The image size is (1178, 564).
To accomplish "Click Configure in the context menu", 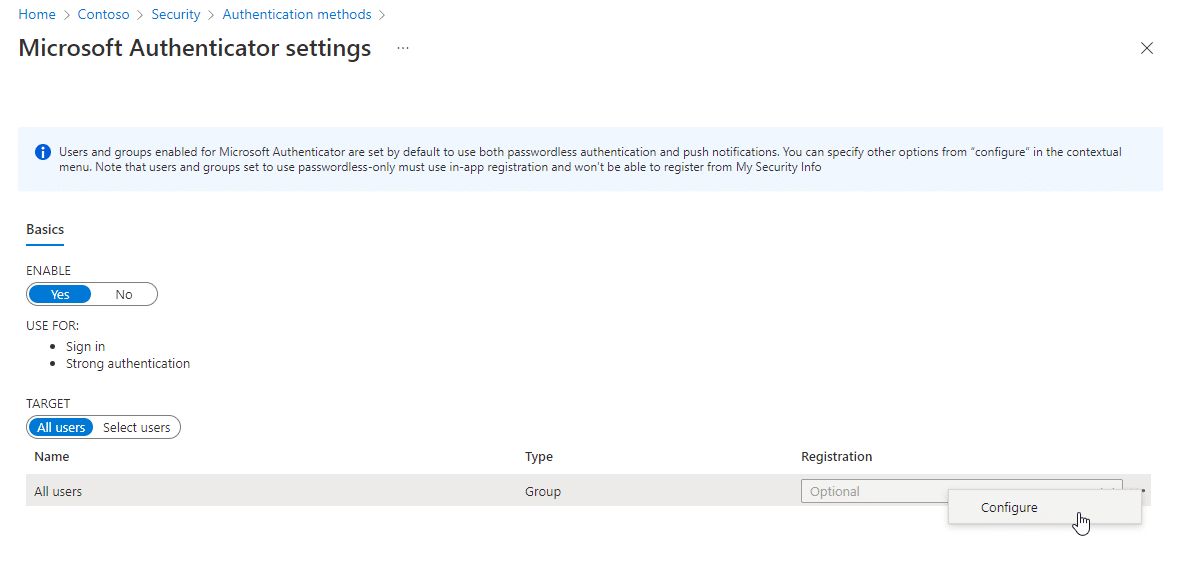I will coord(1044,508).
